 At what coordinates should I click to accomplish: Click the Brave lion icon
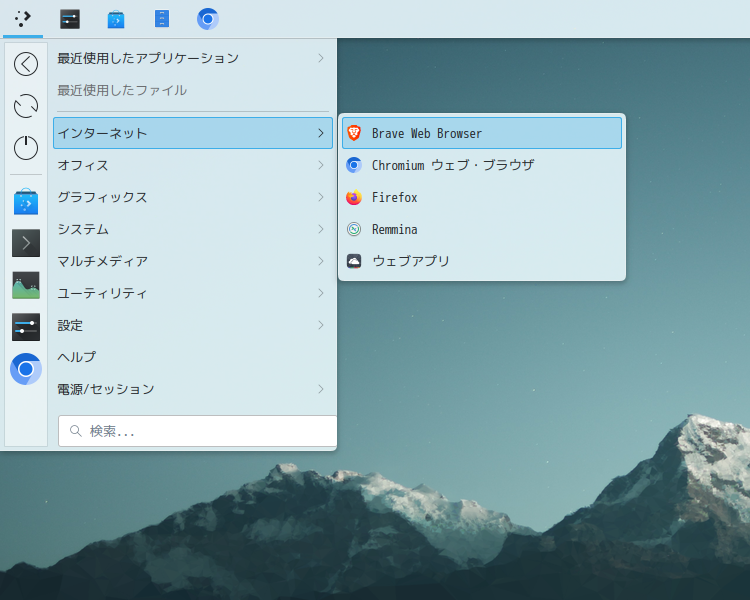tap(354, 133)
